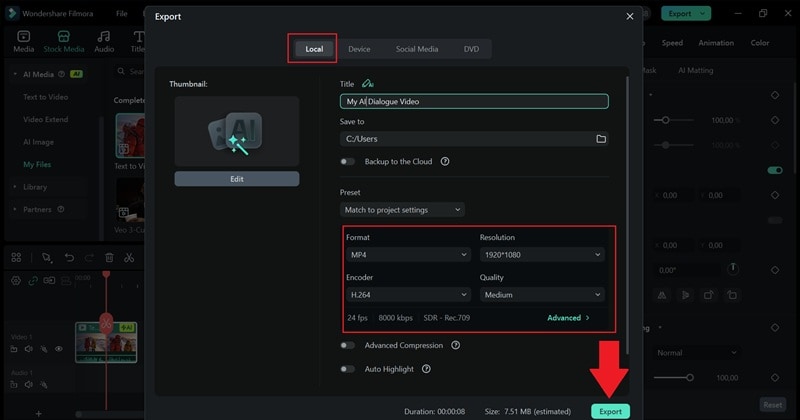Open the File menu

point(121,14)
